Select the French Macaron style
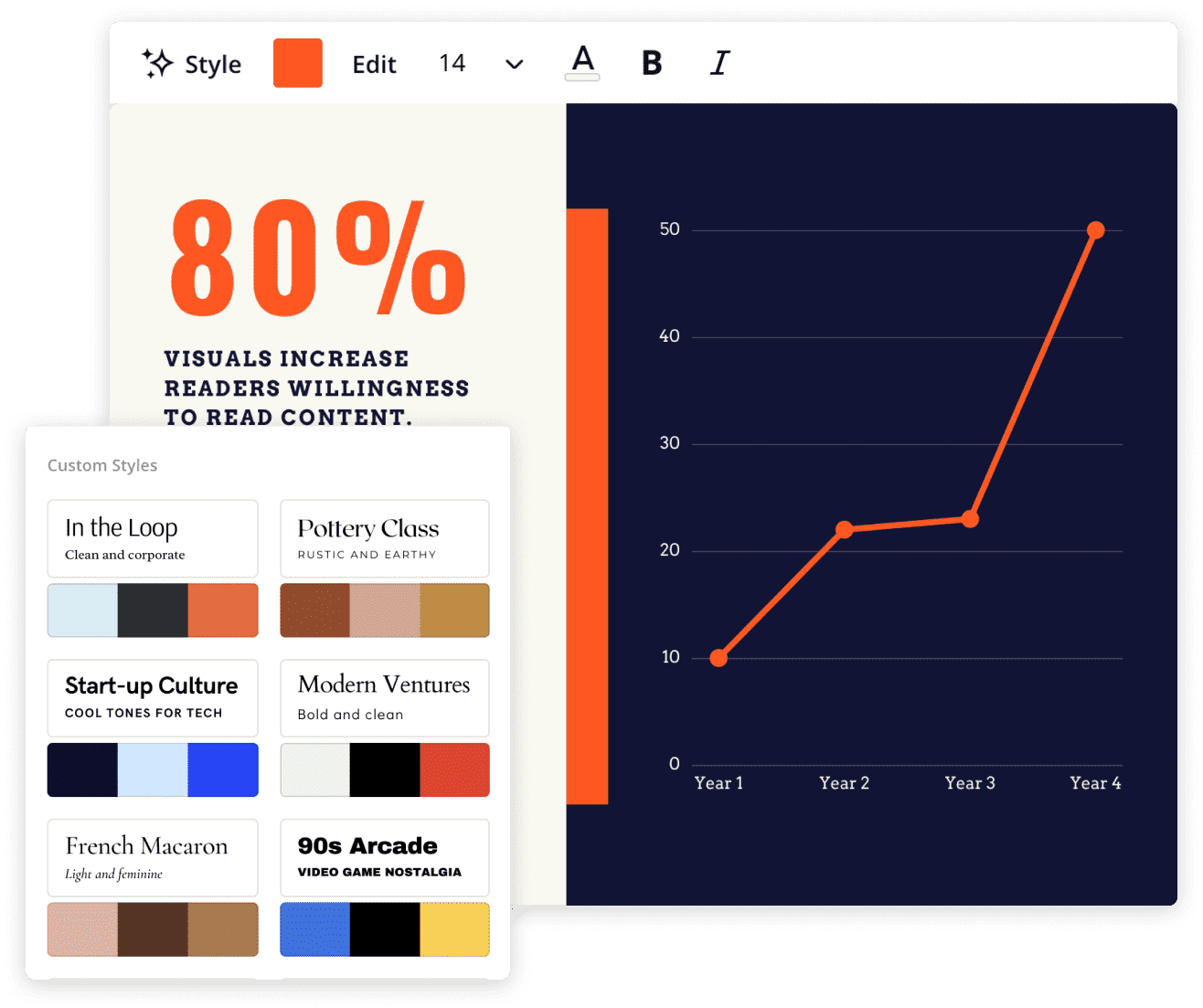This screenshot has height=1008, width=1203. [153, 857]
